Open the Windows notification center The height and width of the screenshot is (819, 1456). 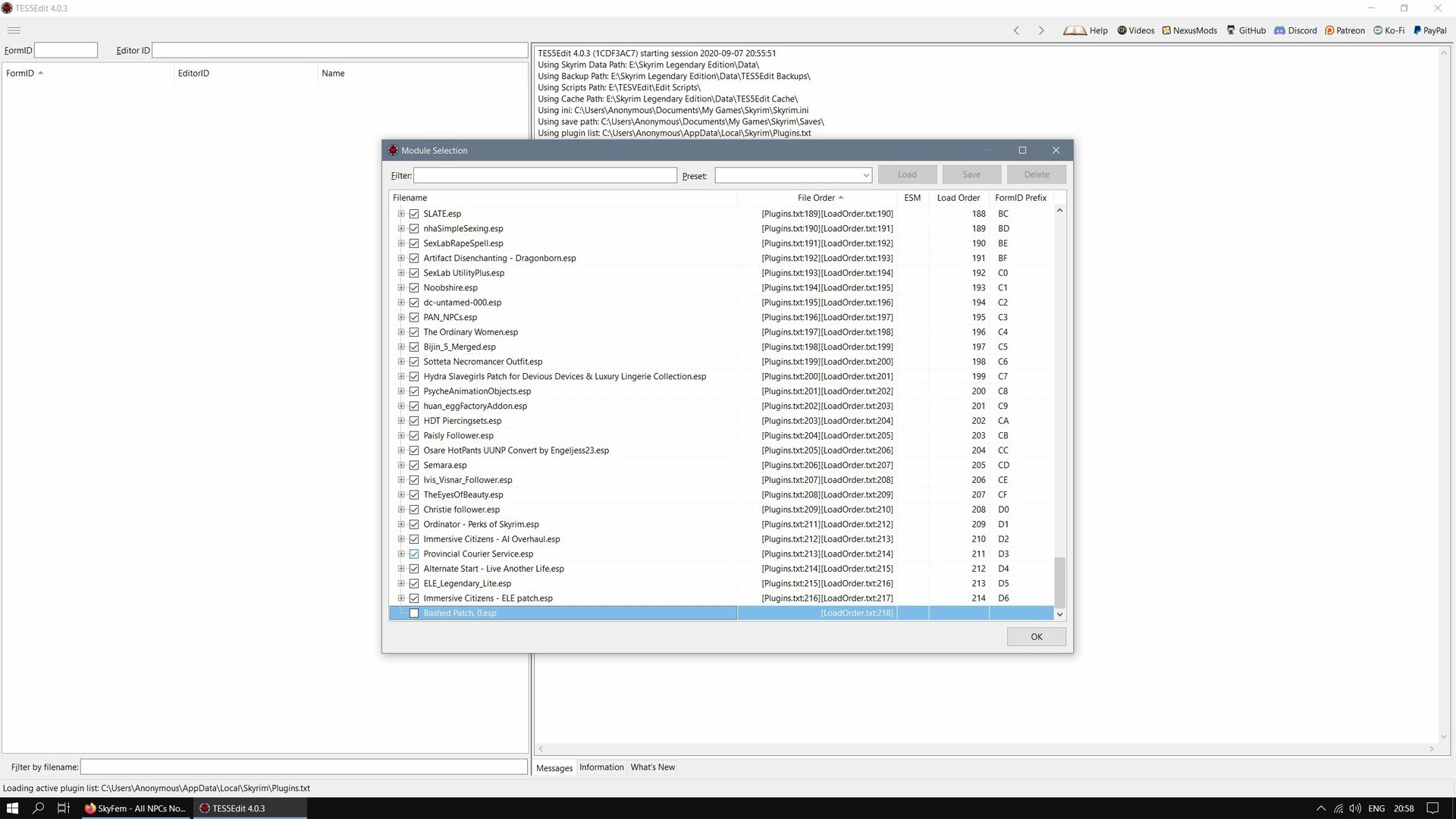(x=1432, y=808)
